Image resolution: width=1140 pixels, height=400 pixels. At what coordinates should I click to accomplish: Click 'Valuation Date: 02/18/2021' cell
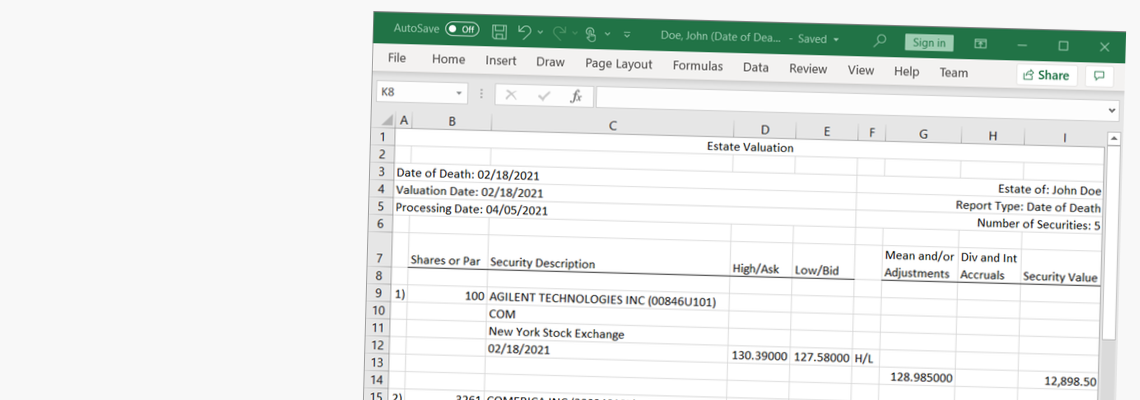coord(470,191)
